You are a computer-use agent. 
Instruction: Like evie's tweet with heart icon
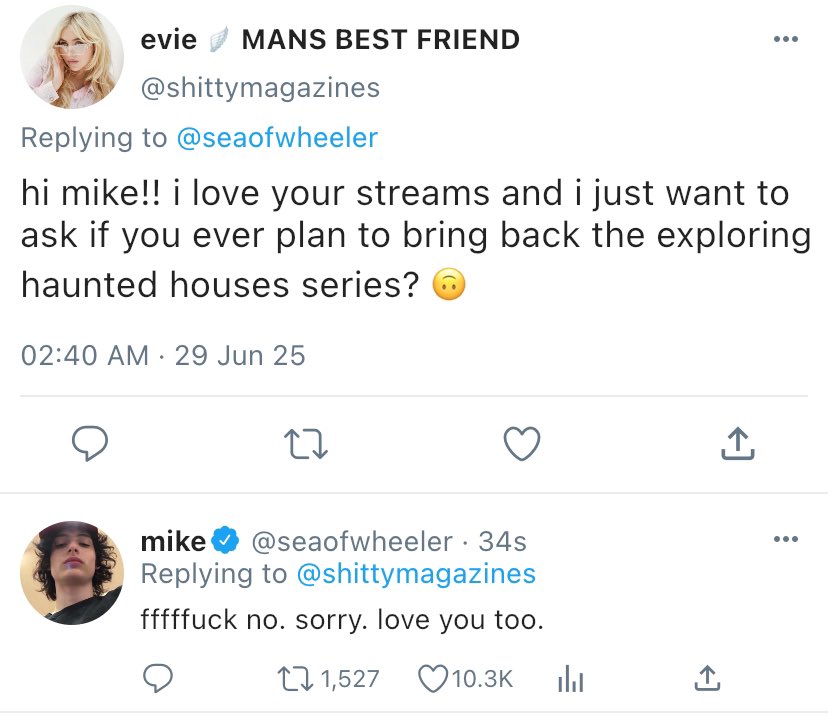(x=522, y=444)
